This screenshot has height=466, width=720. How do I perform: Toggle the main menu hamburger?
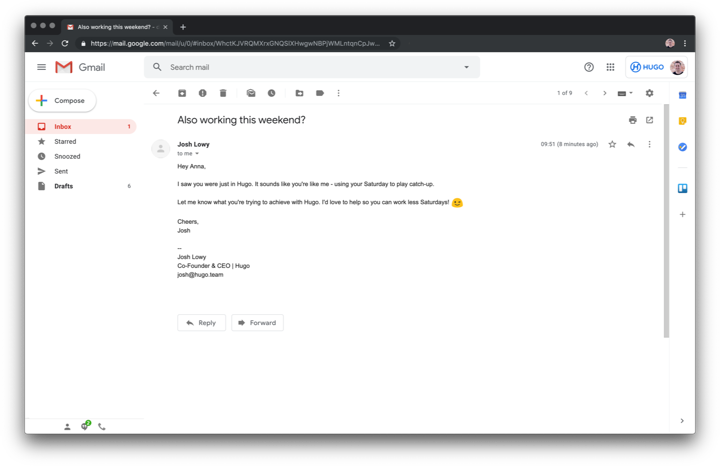pyautogui.click(x=41, y=67)
